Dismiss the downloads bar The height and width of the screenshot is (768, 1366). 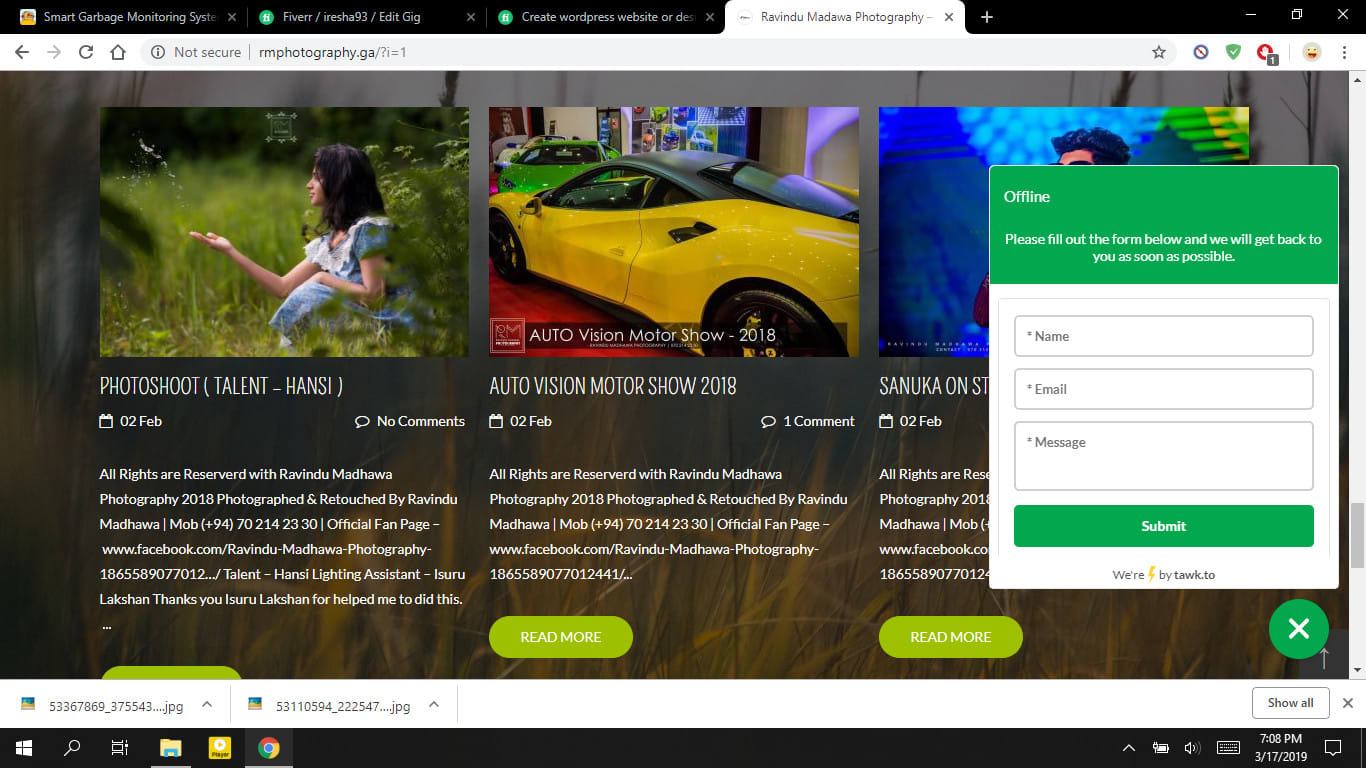[x=1347, y=703]
